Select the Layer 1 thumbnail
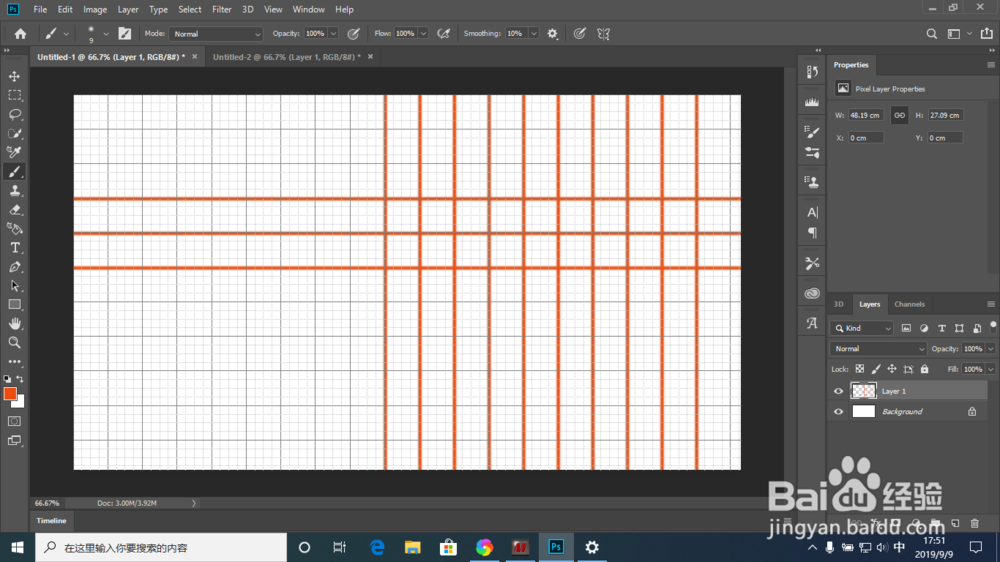Viewport: 1000px width, 562px height. coord(864,391)
